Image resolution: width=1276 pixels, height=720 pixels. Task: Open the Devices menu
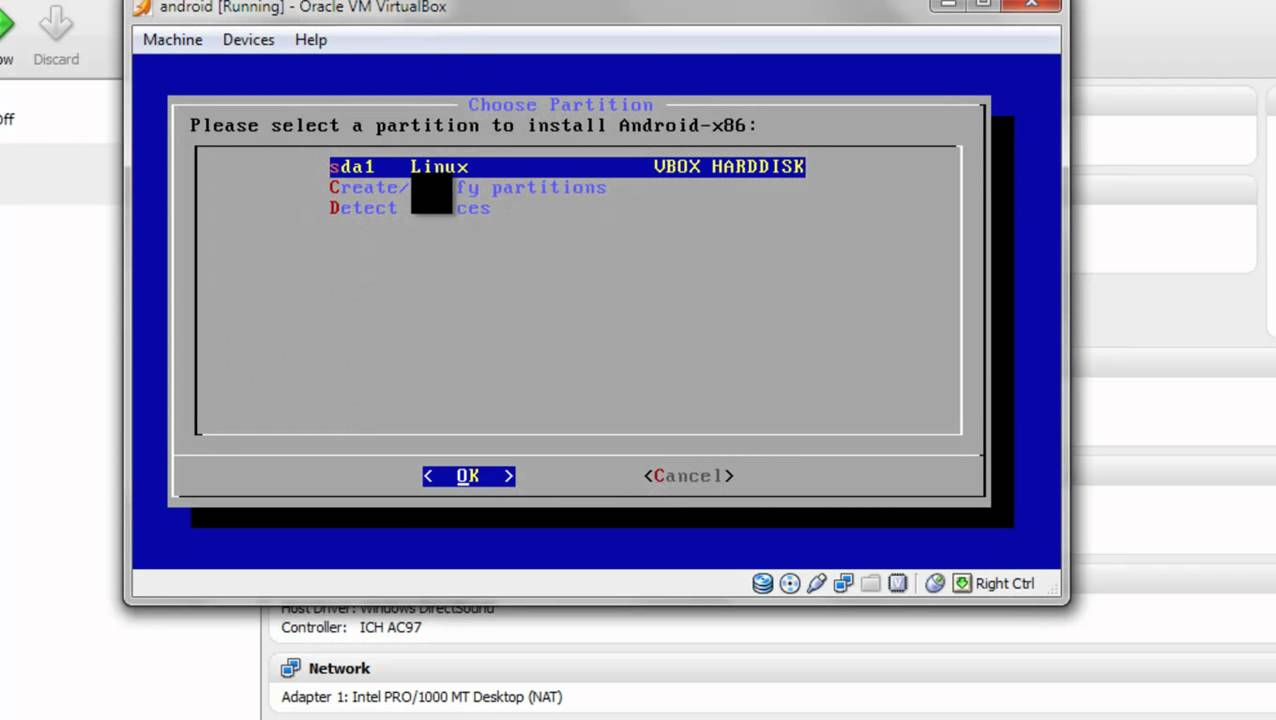(x=248, y=40)
